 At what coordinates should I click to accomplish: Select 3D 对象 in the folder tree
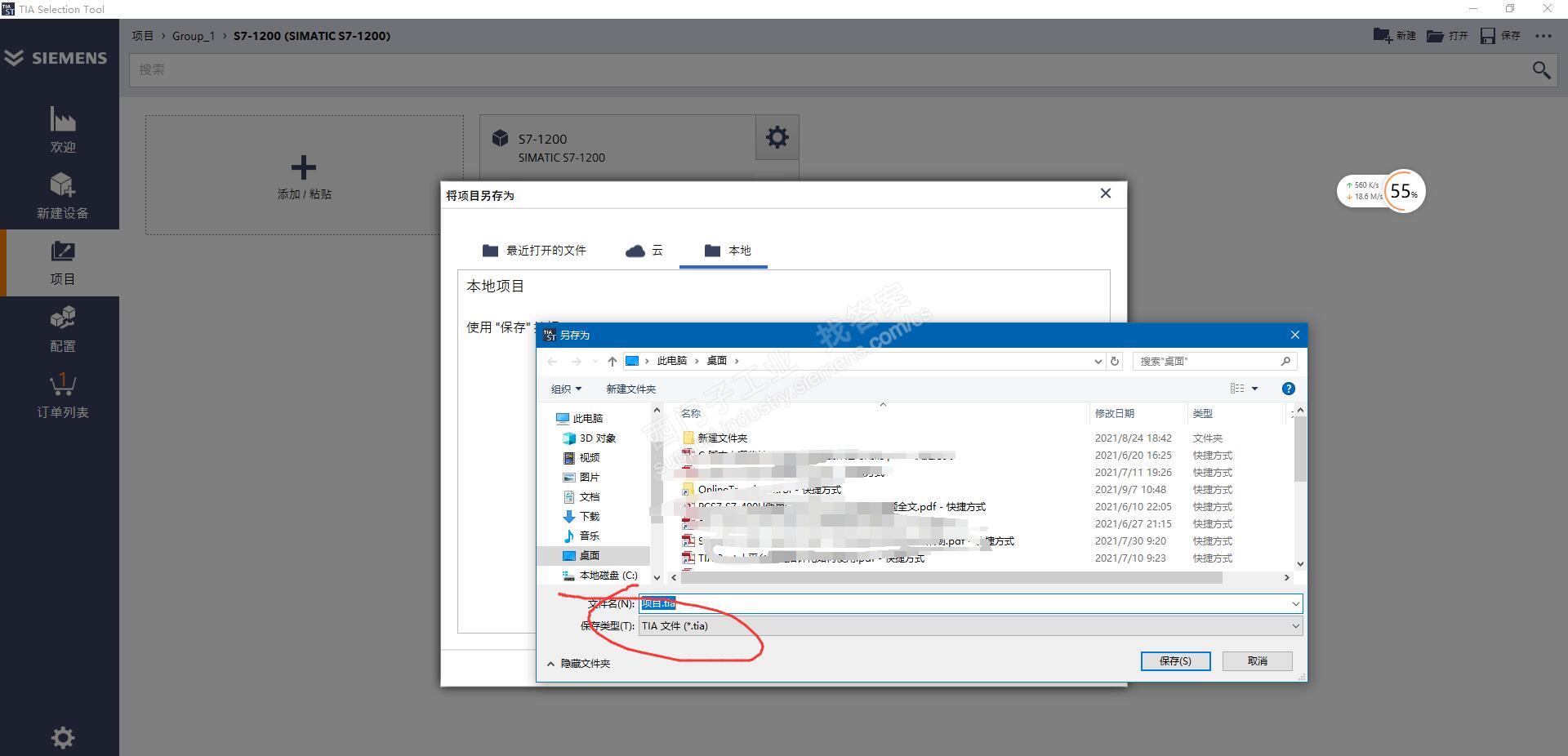(x=590, y=438)
